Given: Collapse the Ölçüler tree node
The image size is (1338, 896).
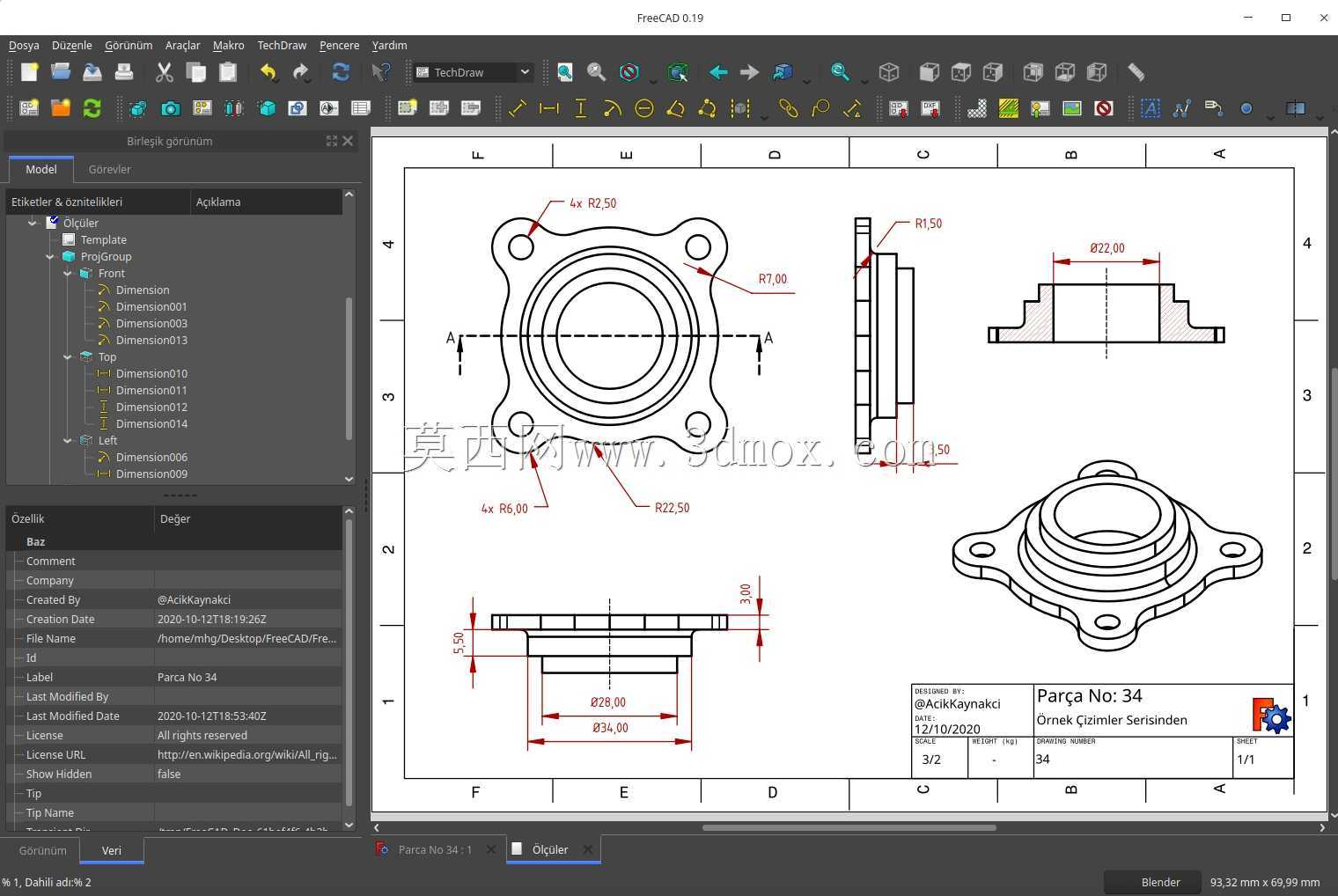Looking at the screenshot, I should pos(33,223).
